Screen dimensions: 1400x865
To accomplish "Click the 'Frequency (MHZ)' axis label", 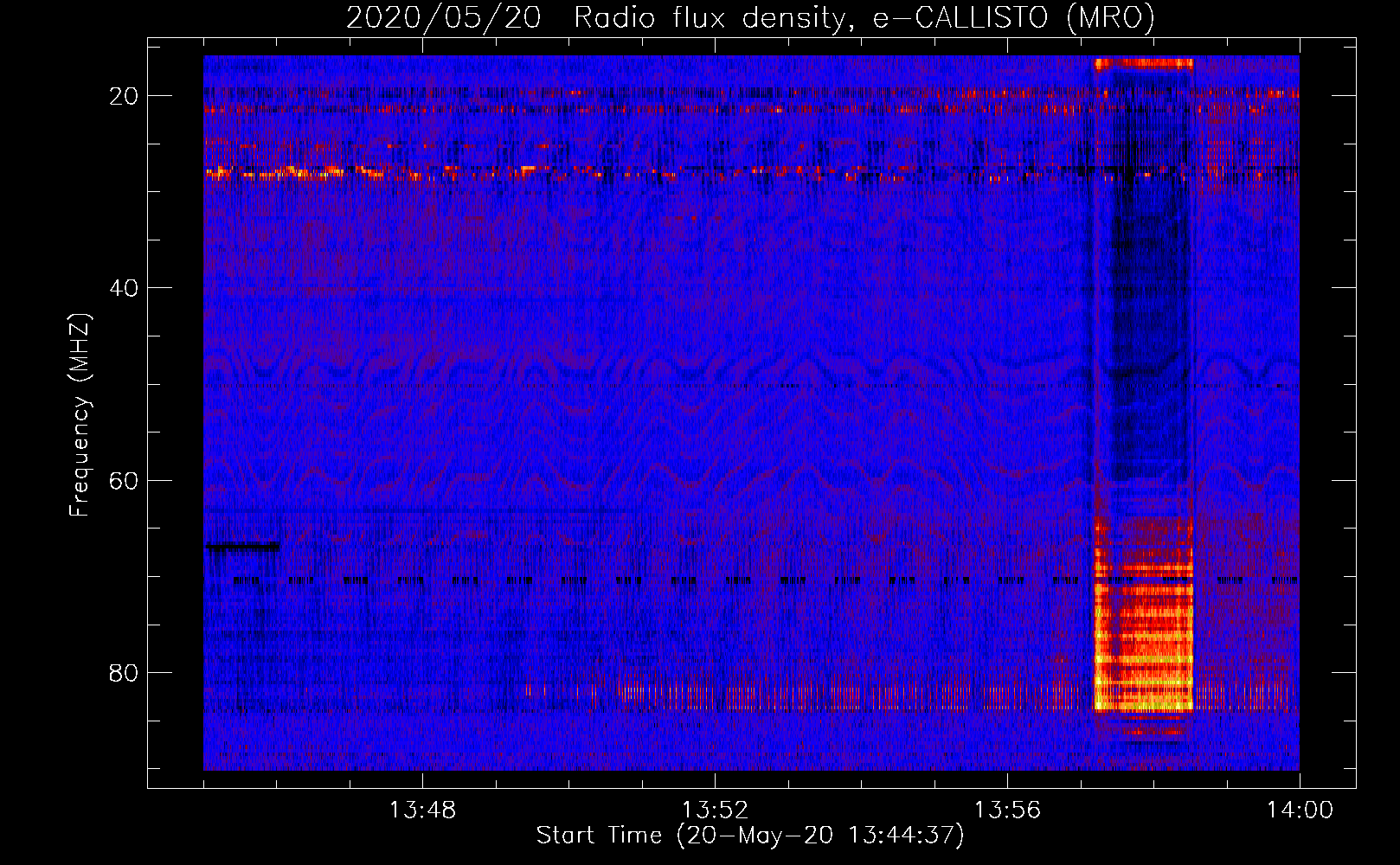I will pyautogui.click(x=79, y=414).
